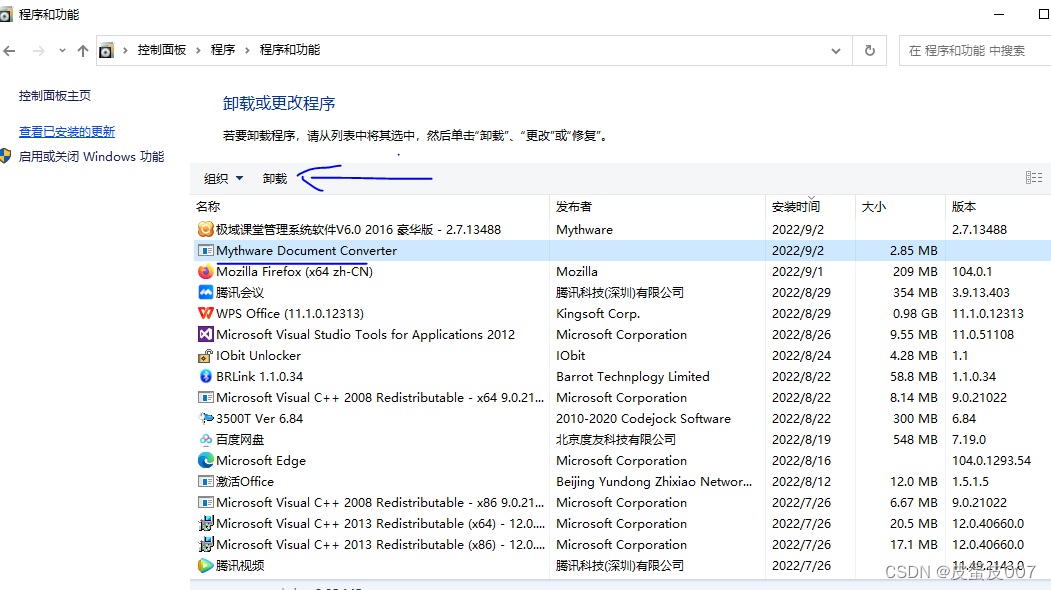Open 控制面板主页 link

pyautogui.click(x=55, y=95)
